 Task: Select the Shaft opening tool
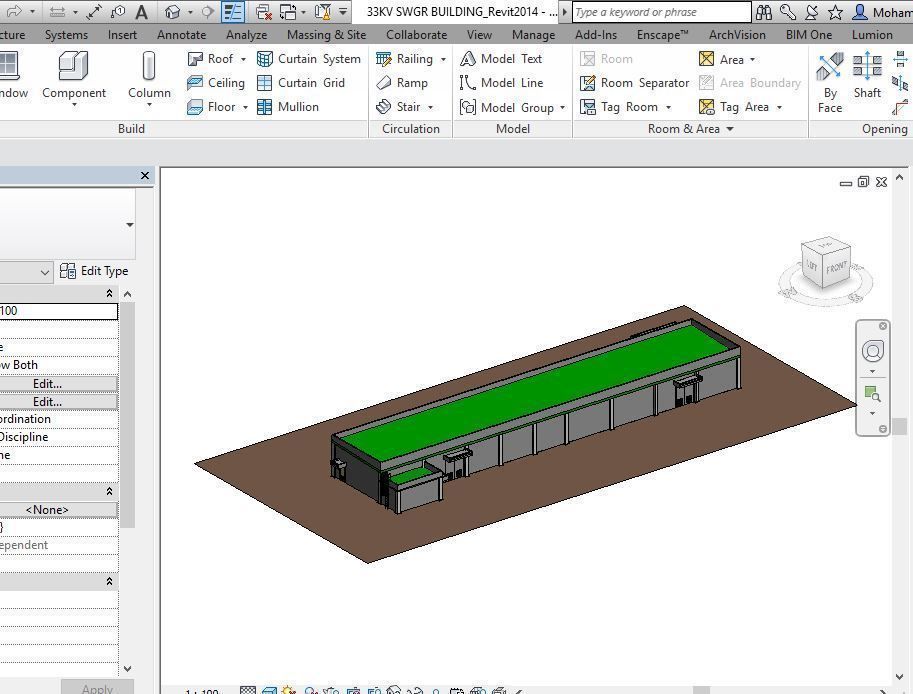click(867, 75)
